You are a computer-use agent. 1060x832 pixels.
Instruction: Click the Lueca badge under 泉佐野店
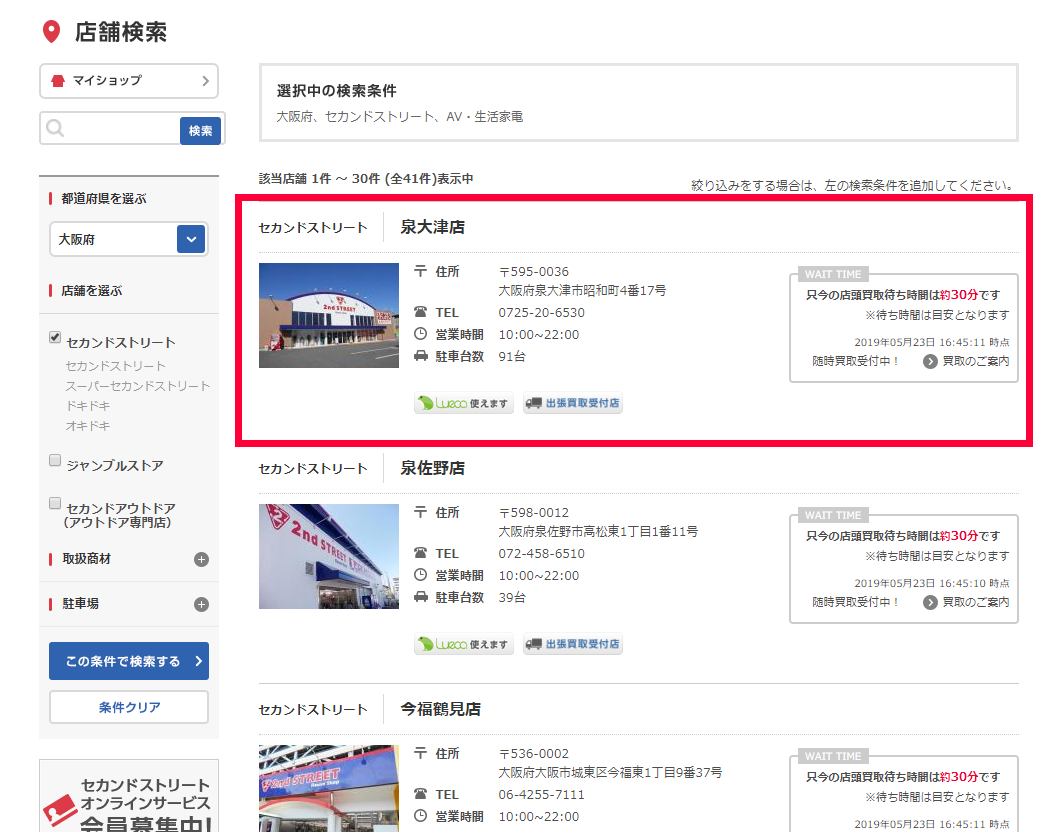(464, 645)
